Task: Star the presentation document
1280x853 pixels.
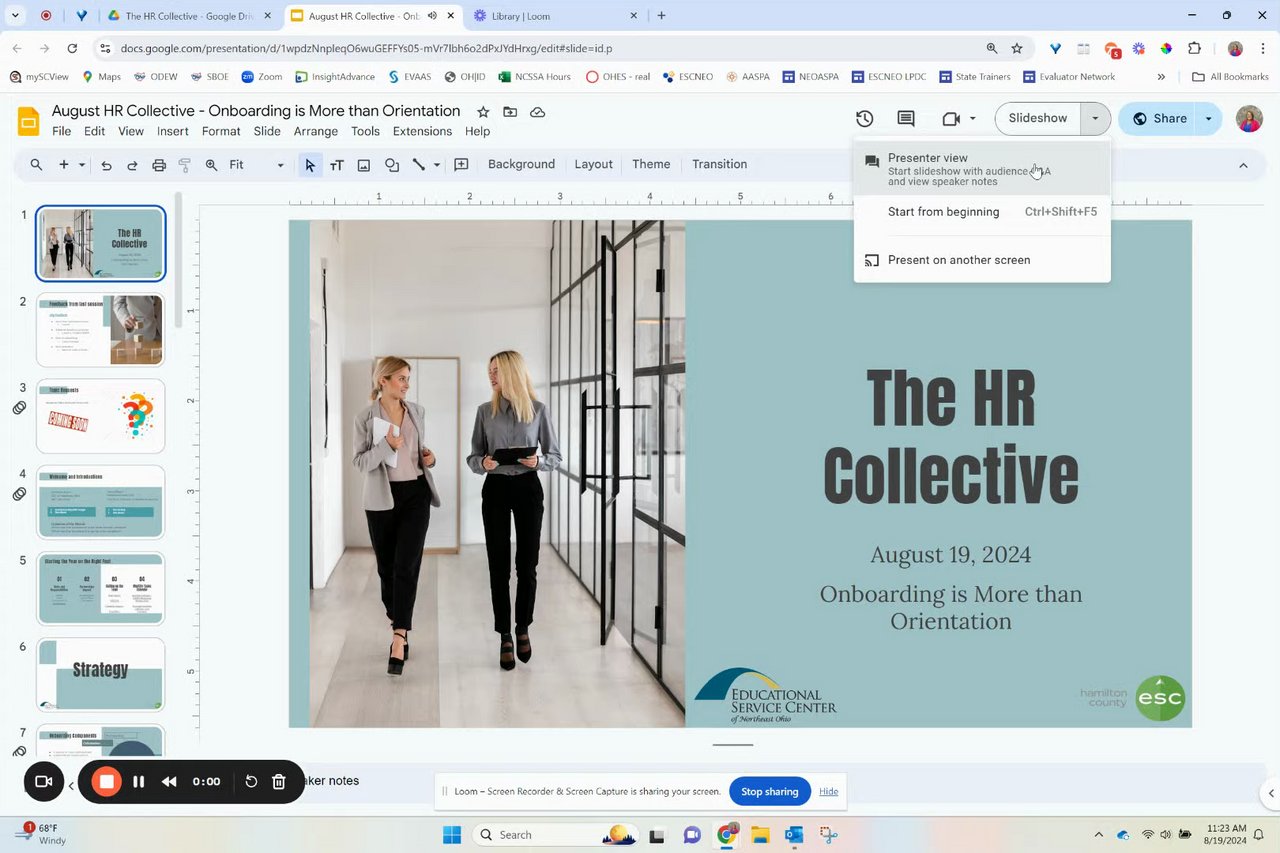Action: coord(483,112)
